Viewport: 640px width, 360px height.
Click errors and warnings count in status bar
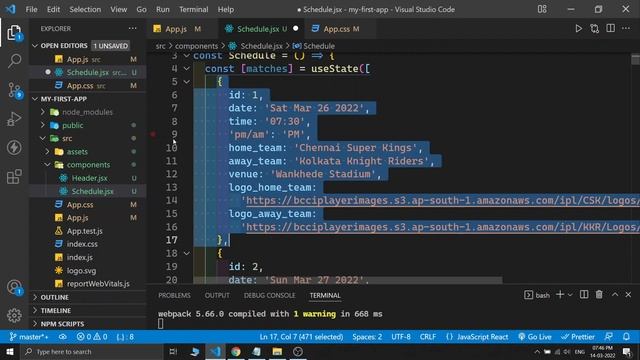pos(92,337)
